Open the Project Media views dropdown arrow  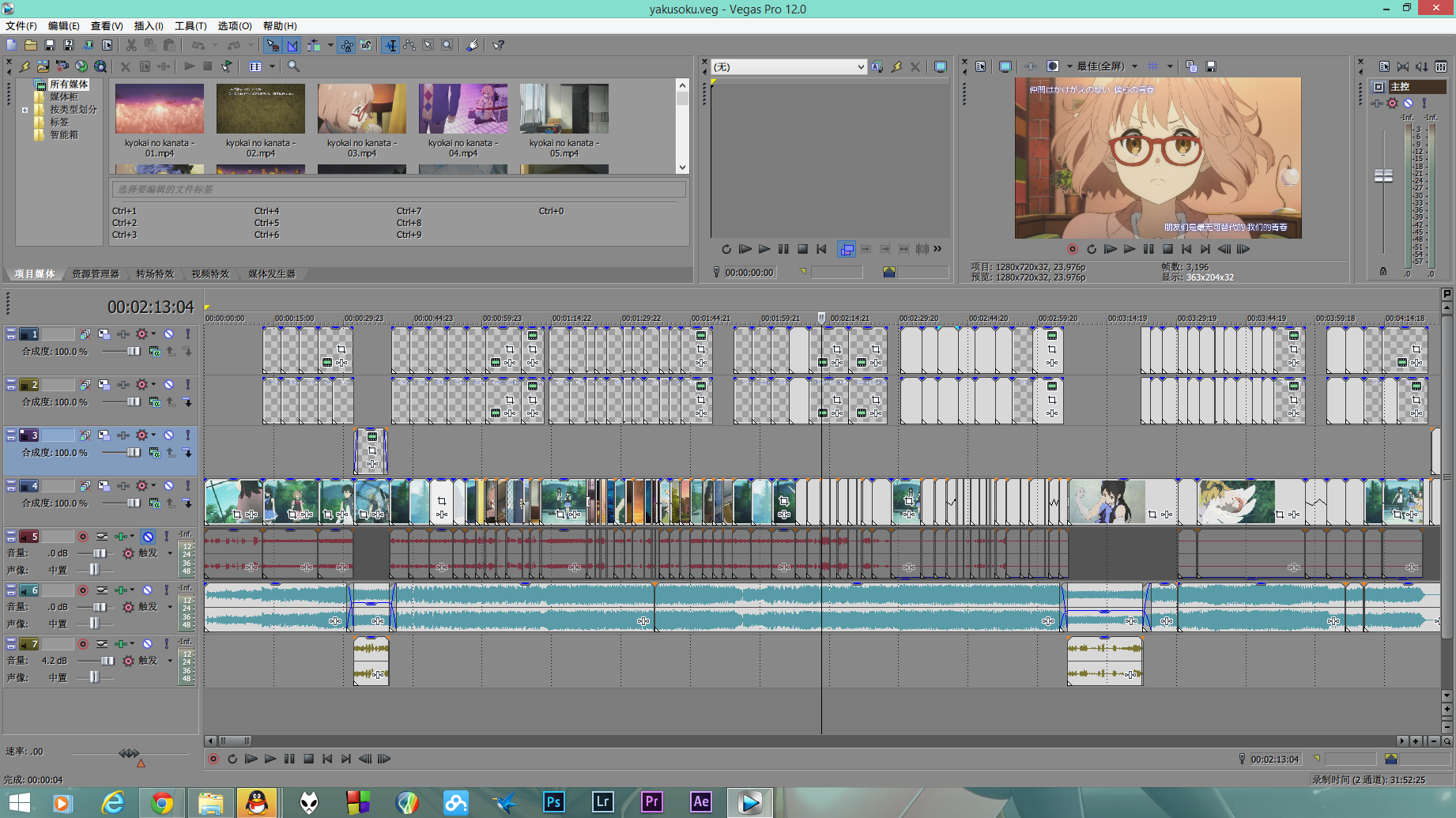pos(272,66)
